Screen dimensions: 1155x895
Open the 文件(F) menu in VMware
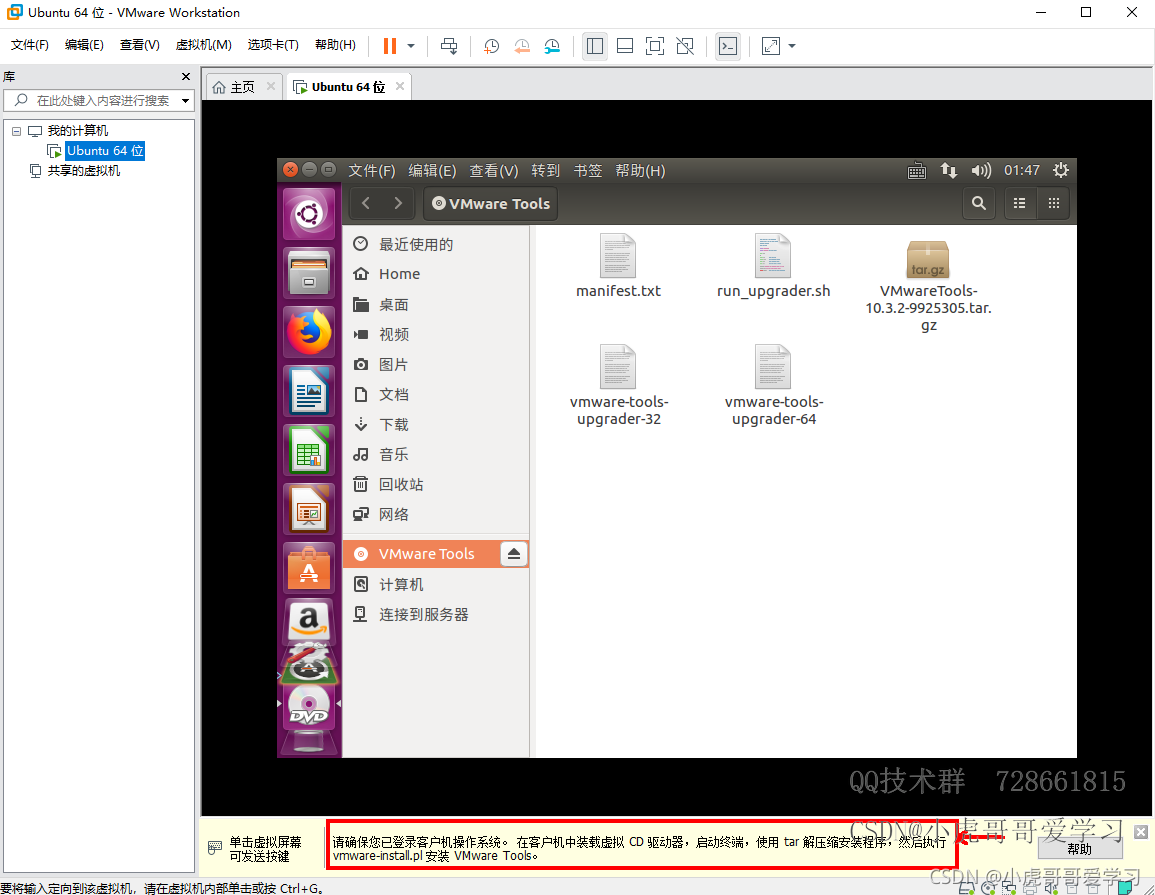coord(29,45)
